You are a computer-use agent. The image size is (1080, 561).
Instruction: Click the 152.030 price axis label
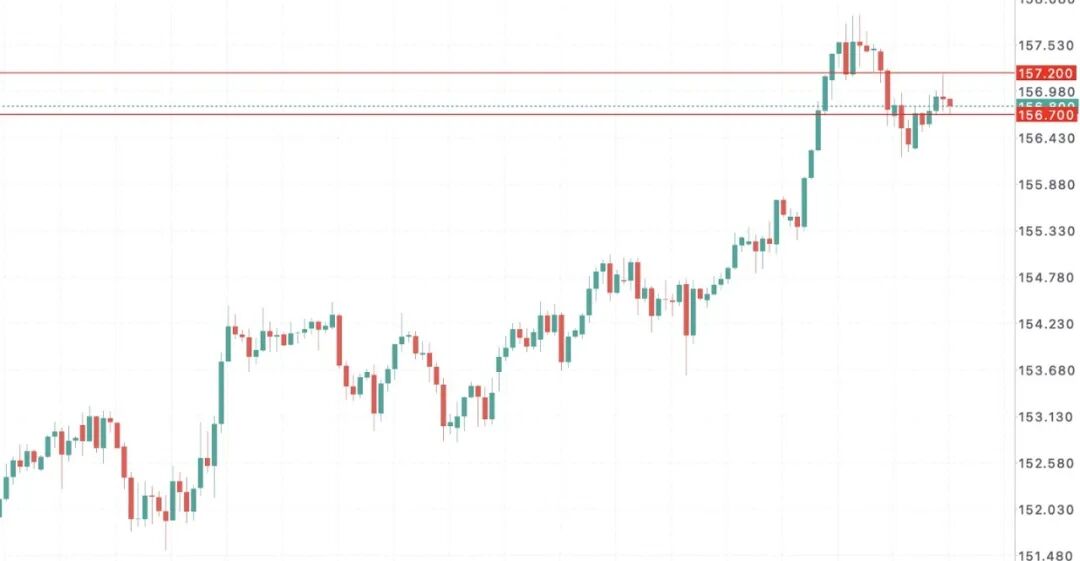coord(1046,510)
